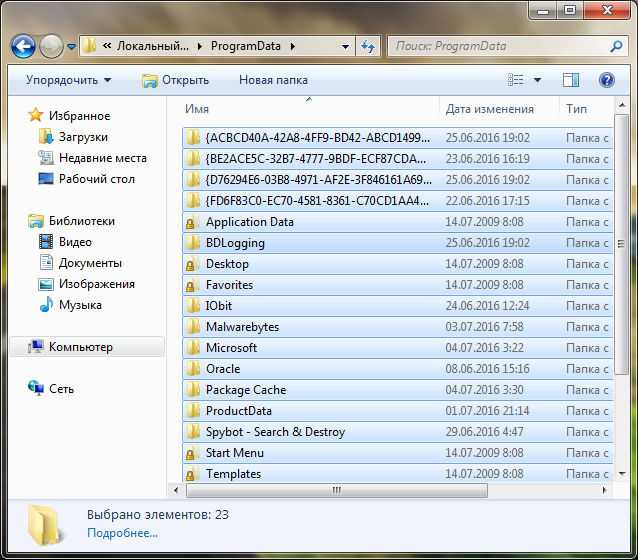Click the ProductData folder icon
Viewport: 638px width, 560px height.
point(193,411)
